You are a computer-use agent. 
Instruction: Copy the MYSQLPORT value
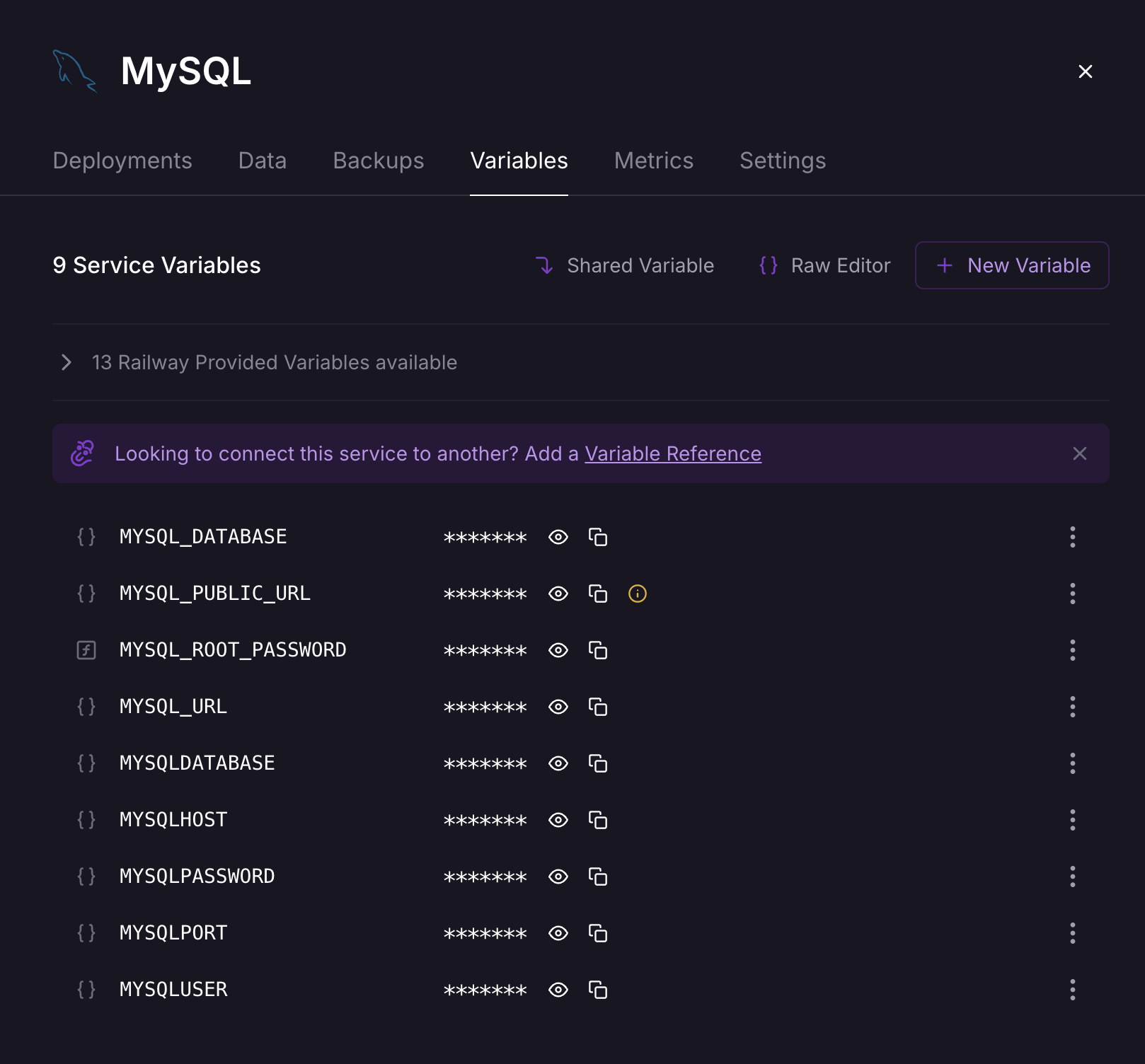click(598, 933)
